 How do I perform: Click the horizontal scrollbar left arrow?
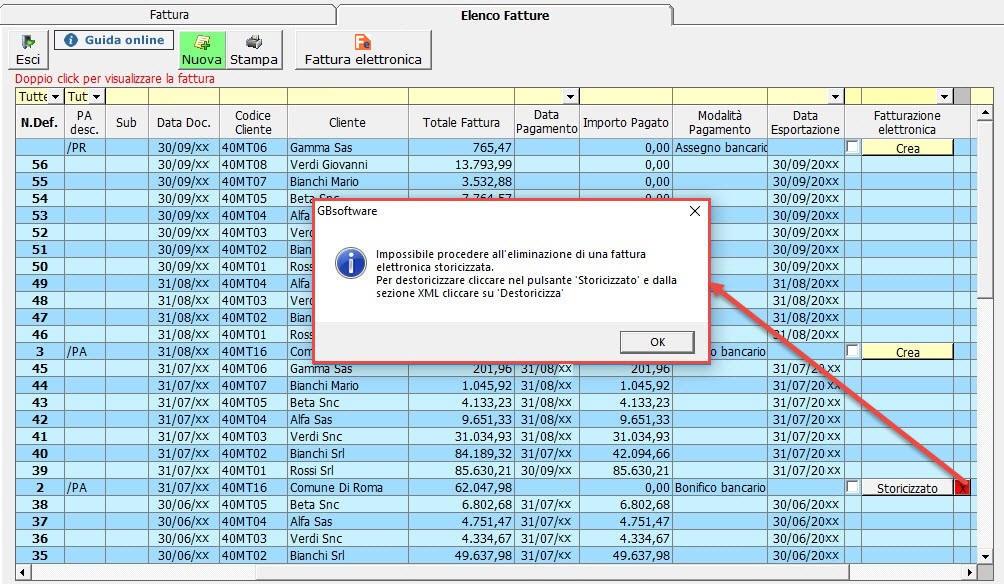23,572
